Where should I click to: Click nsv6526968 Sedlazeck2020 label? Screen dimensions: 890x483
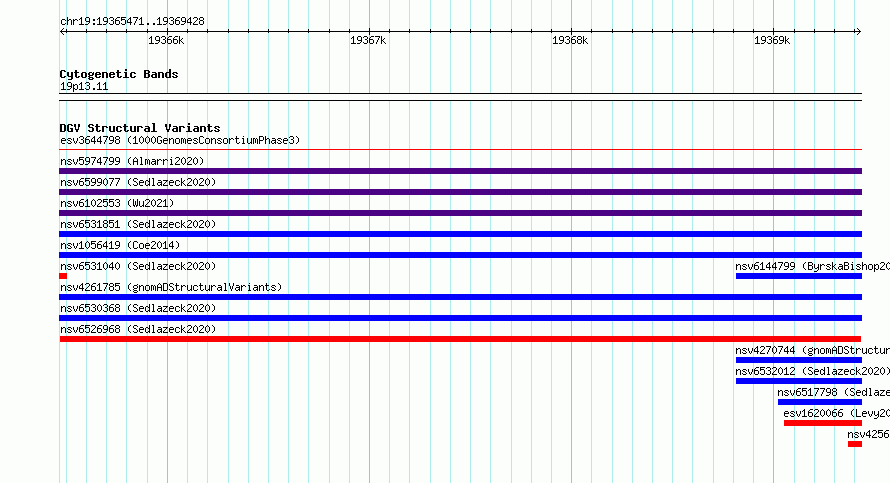(x=138, y=329)
